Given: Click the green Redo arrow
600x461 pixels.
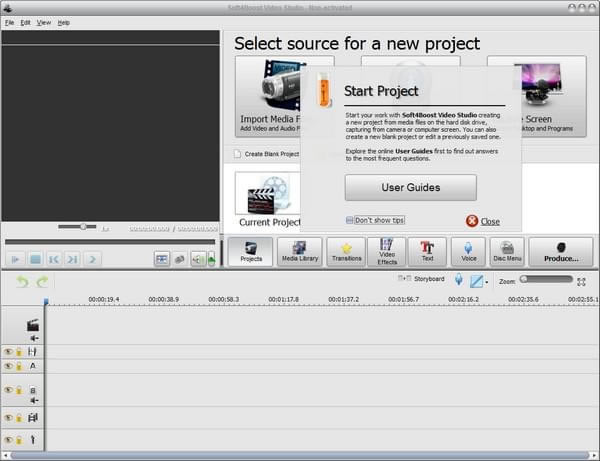Looking at the screenshot, I should (x=42, y=282).
